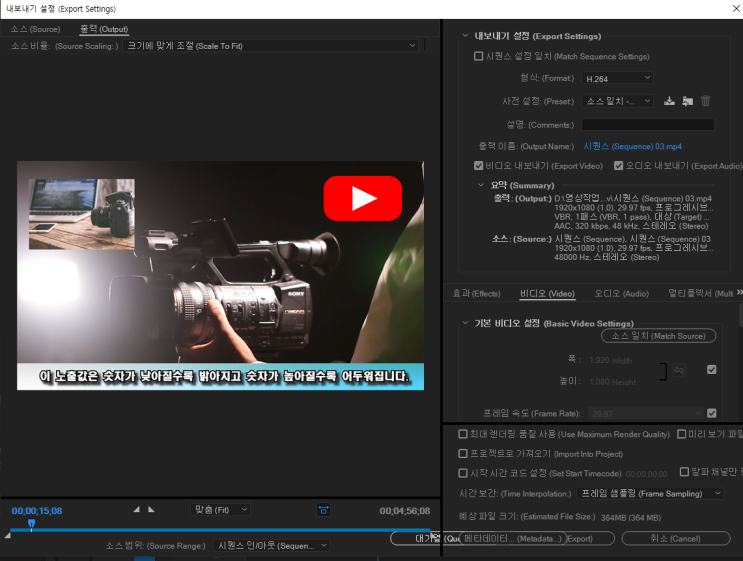Click the Queue button
743x561 pixels.
[424, 539]
